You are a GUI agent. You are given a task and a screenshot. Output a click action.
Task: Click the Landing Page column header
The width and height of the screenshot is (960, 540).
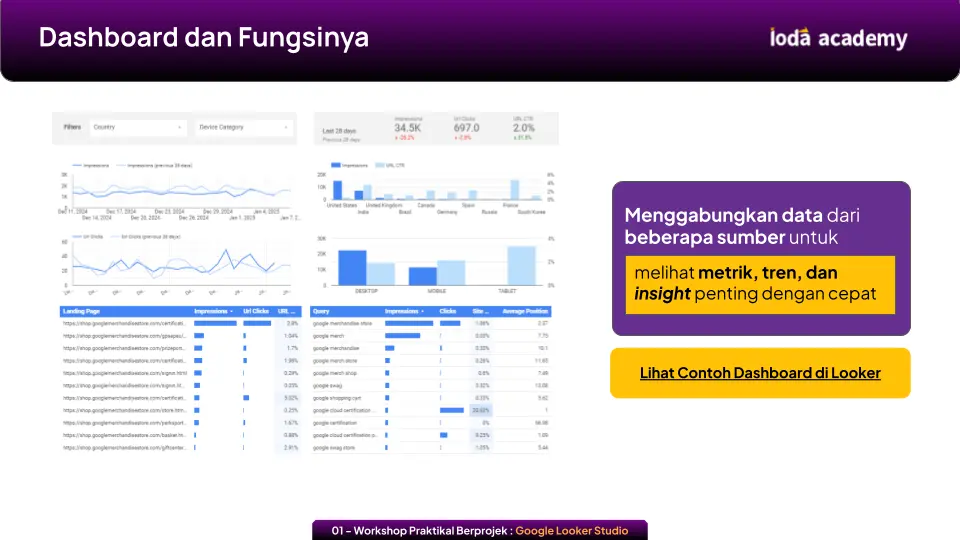coord(82,311)
